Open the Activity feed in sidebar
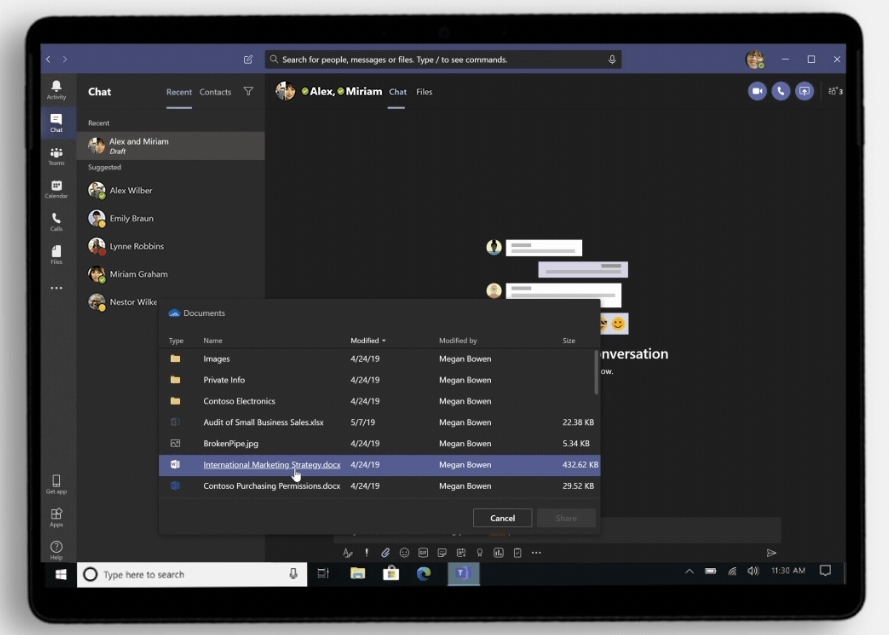Image resolution: width=889 pixels, height=635 pixels. [56, 90]
